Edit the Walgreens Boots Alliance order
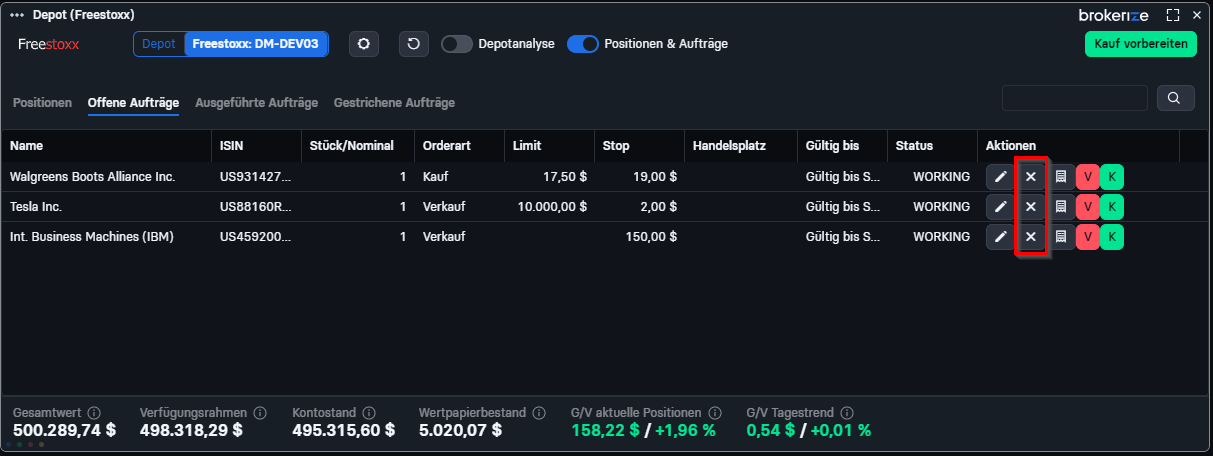 [999, 177]
